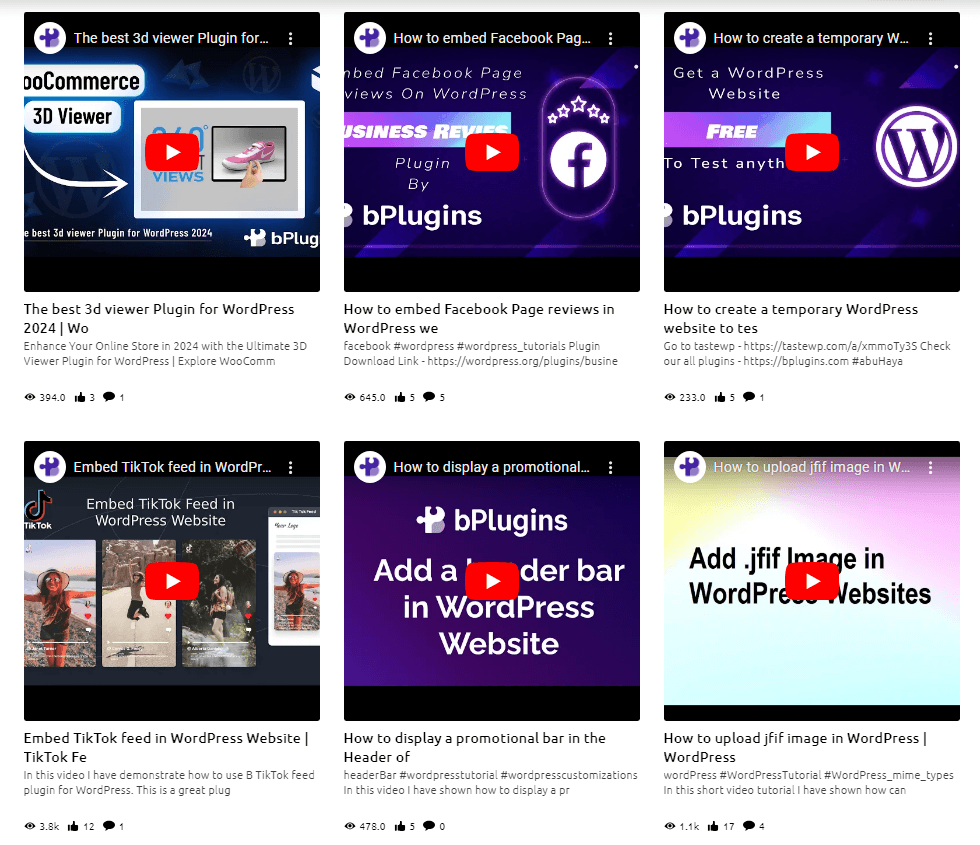Click the comment icon under Facebook reviews video
The height and width of the screenshot is (845, 980).
(429, 397)
